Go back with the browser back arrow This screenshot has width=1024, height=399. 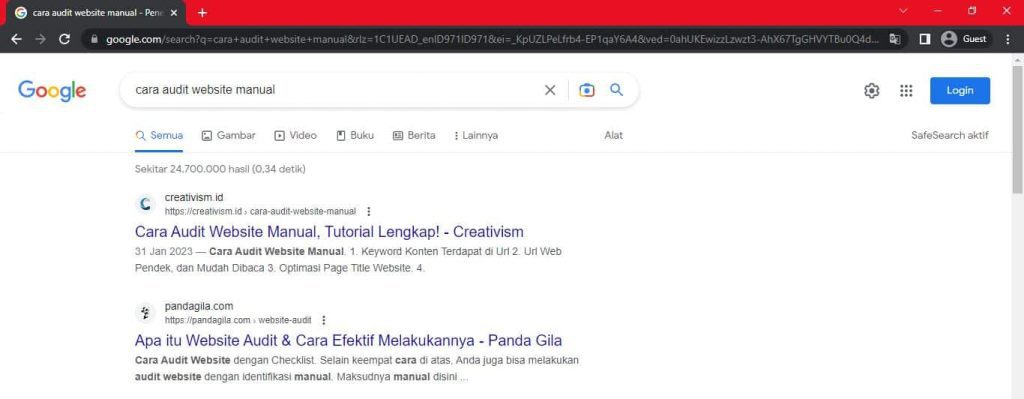(16, 39)
